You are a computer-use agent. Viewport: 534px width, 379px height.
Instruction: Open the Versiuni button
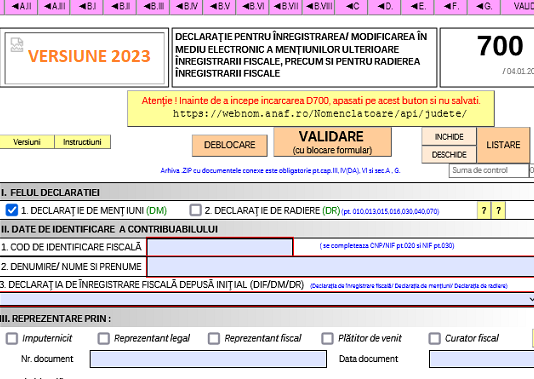coord(27,142)
